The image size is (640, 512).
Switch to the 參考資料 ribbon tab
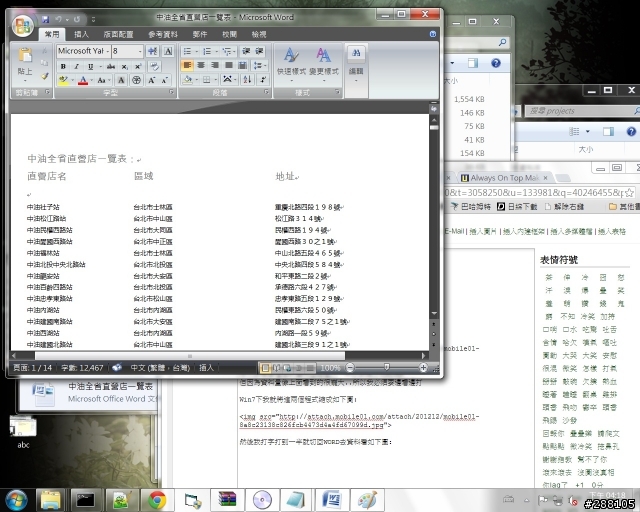pyautogui.click(x=163, y=35)
